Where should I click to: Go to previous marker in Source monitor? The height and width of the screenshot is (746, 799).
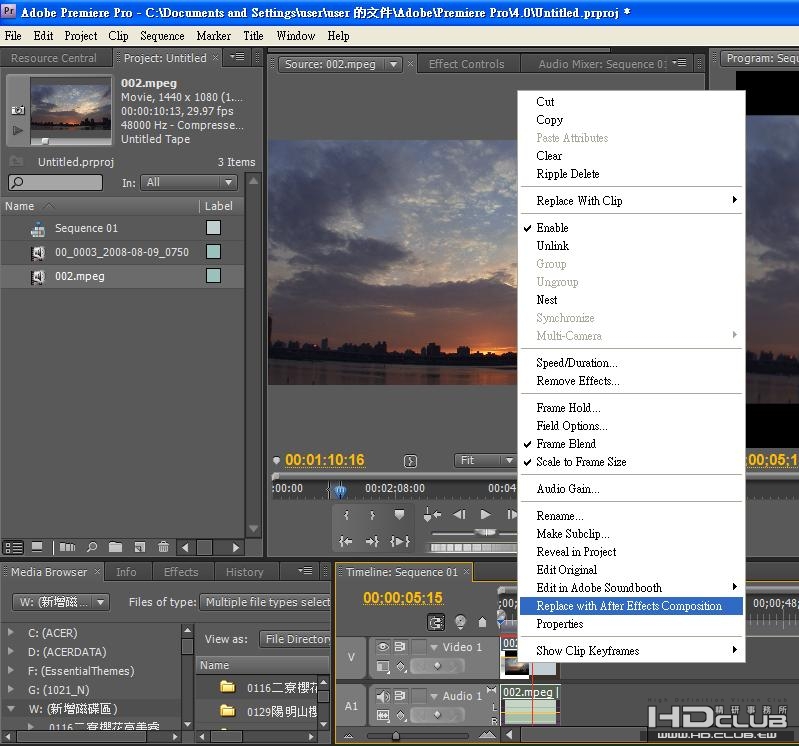[432, 515]
